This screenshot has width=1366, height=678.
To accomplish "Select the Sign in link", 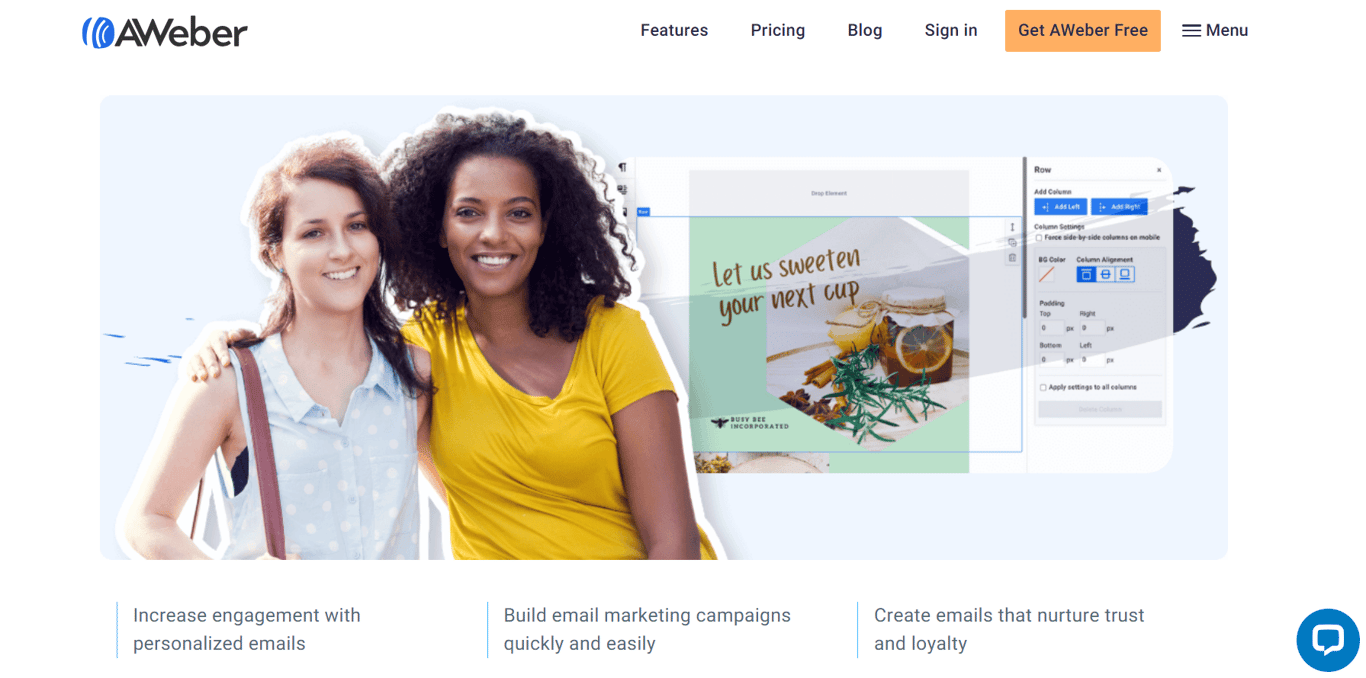I will tap(950, 30).
